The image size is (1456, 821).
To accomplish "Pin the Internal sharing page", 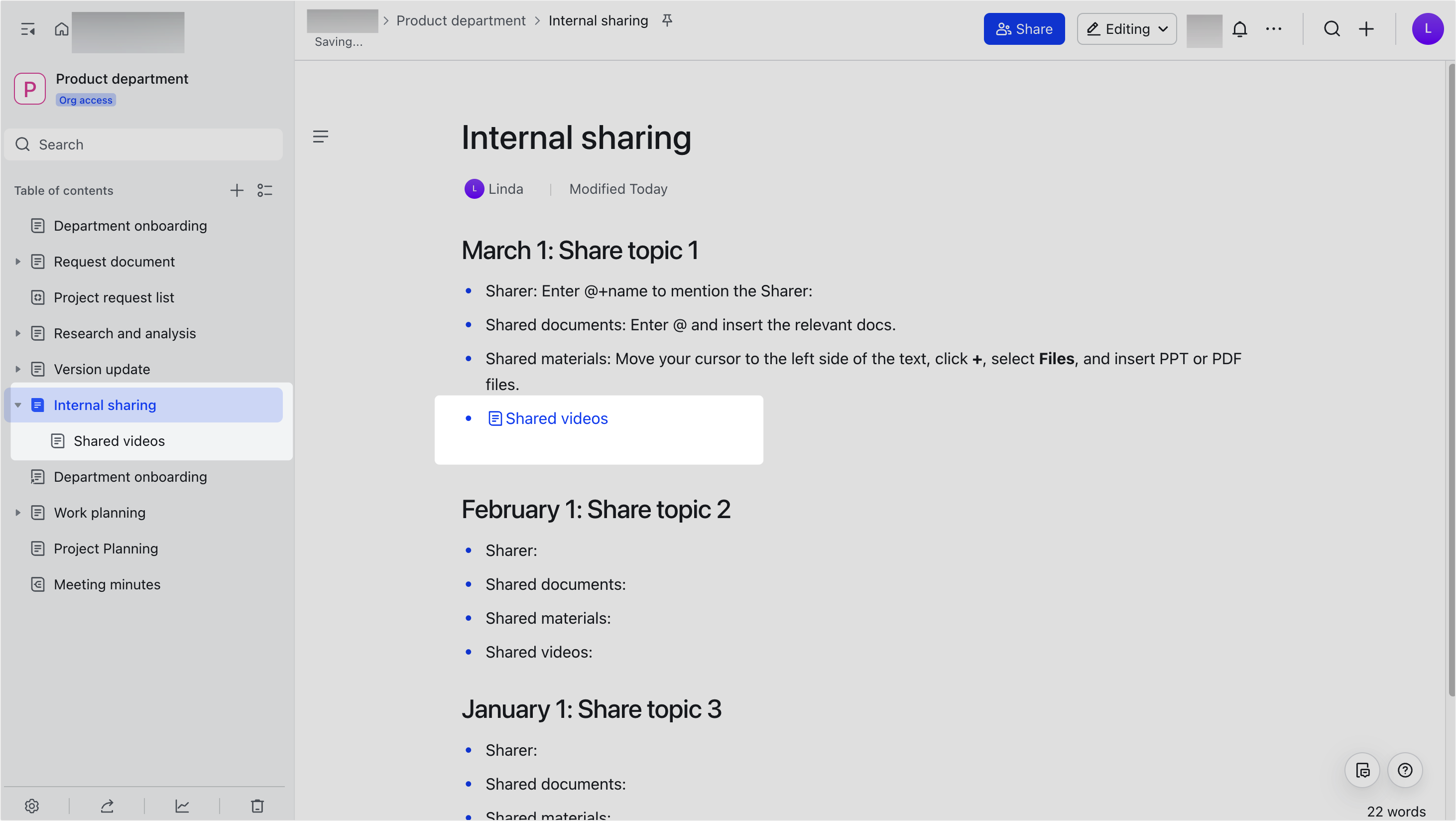I will click(x=668, y=20).
